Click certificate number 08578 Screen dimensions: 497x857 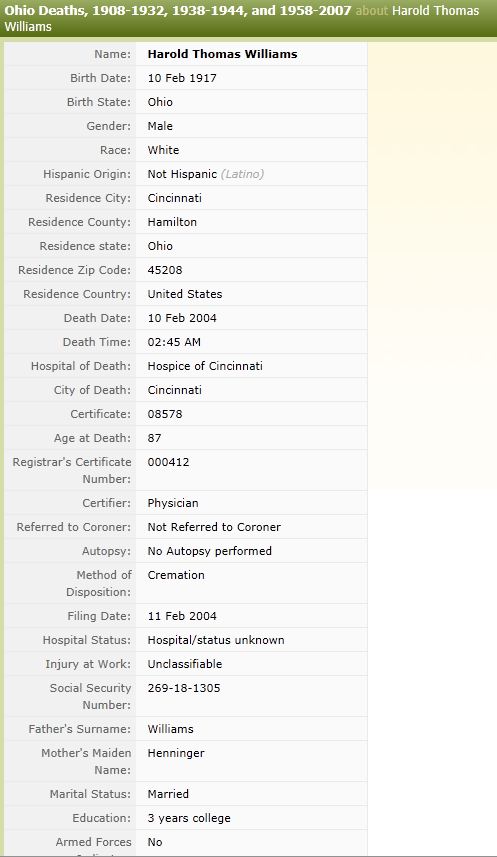(165, 414)
